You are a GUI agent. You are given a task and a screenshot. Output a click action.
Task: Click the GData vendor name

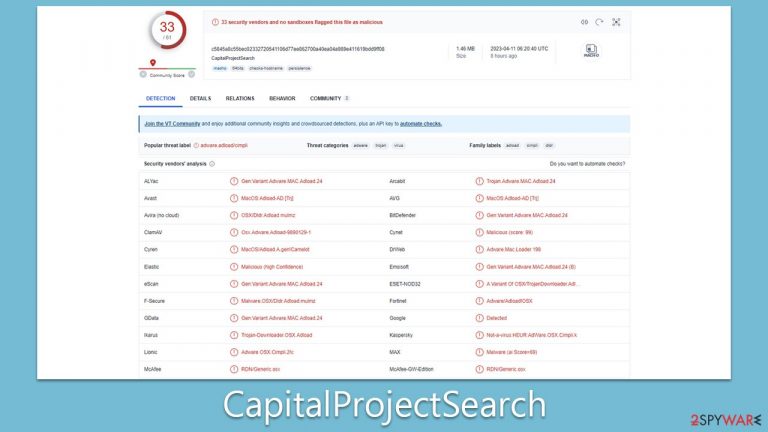pyautogui.click(x=151, y=318)
